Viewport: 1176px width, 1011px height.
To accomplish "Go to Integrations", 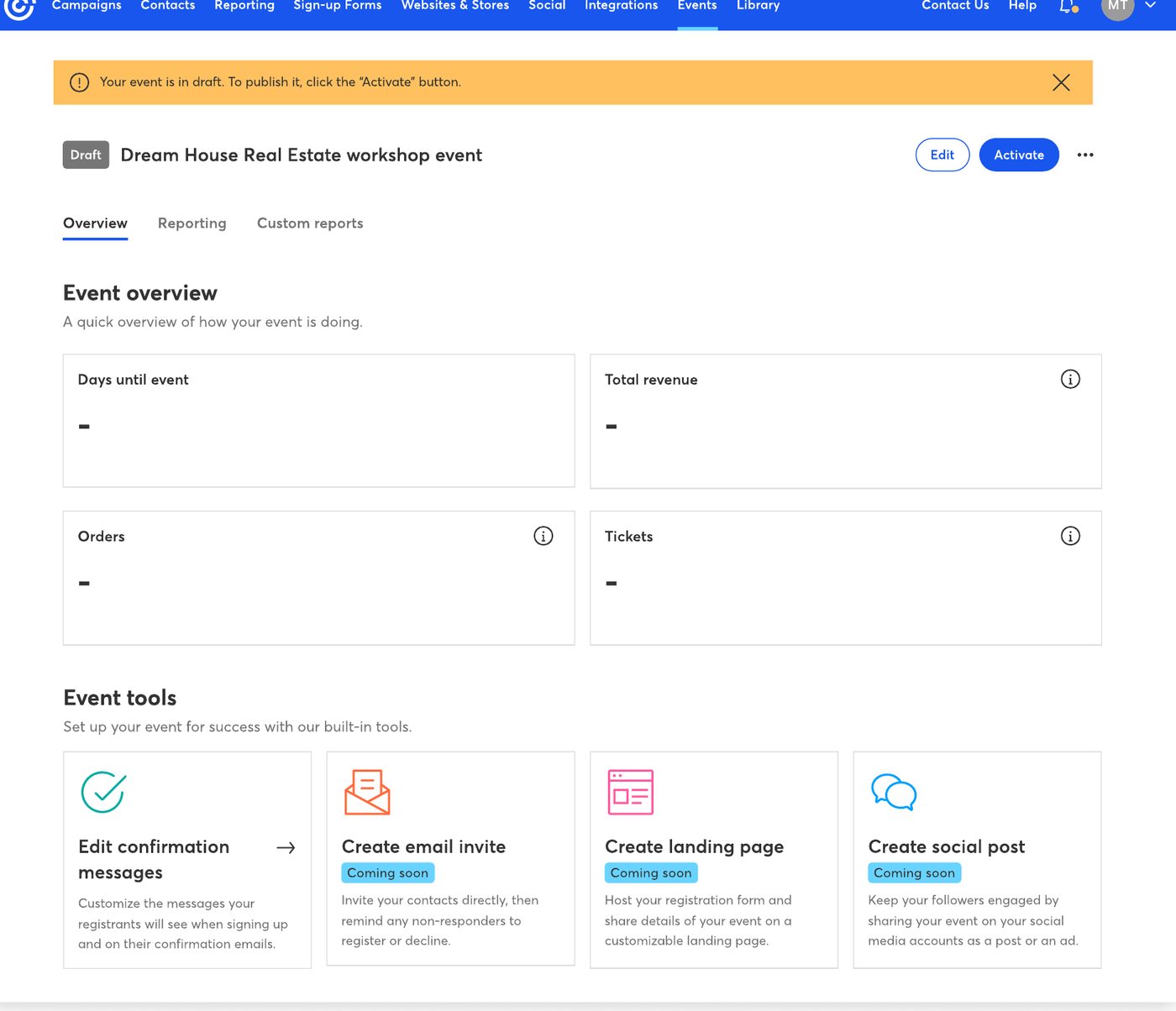I will point(622,5).
